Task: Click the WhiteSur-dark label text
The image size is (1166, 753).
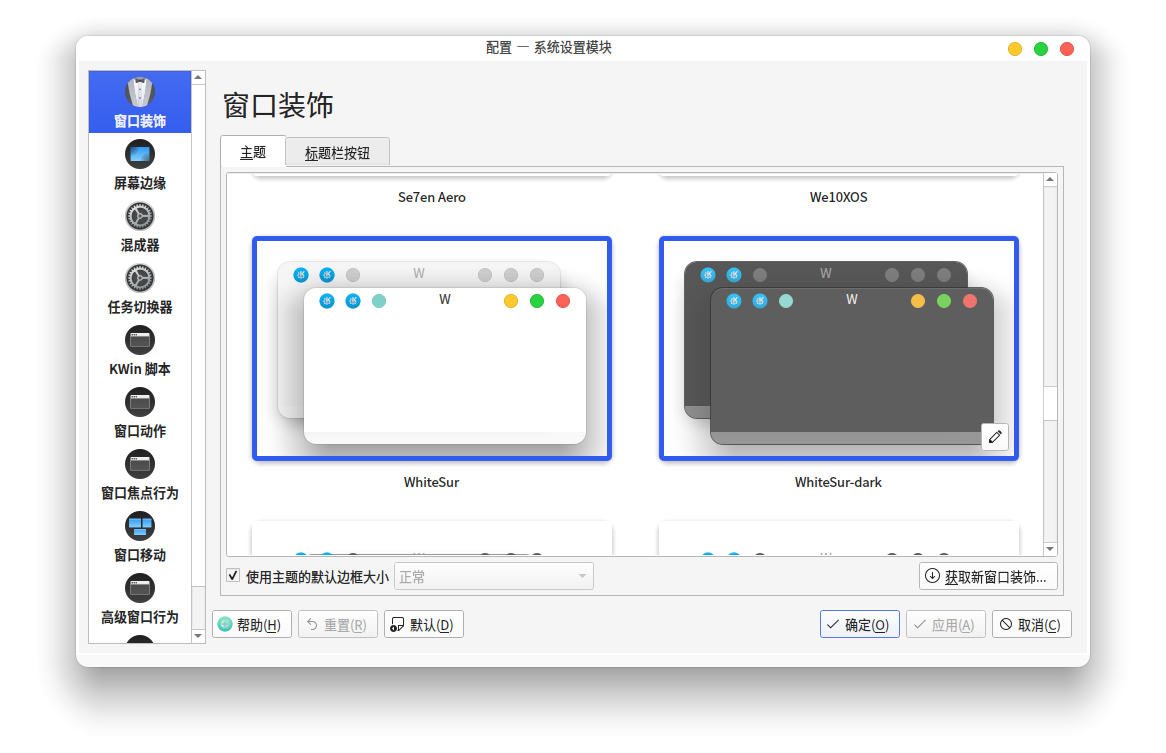Action: point(838,482)
